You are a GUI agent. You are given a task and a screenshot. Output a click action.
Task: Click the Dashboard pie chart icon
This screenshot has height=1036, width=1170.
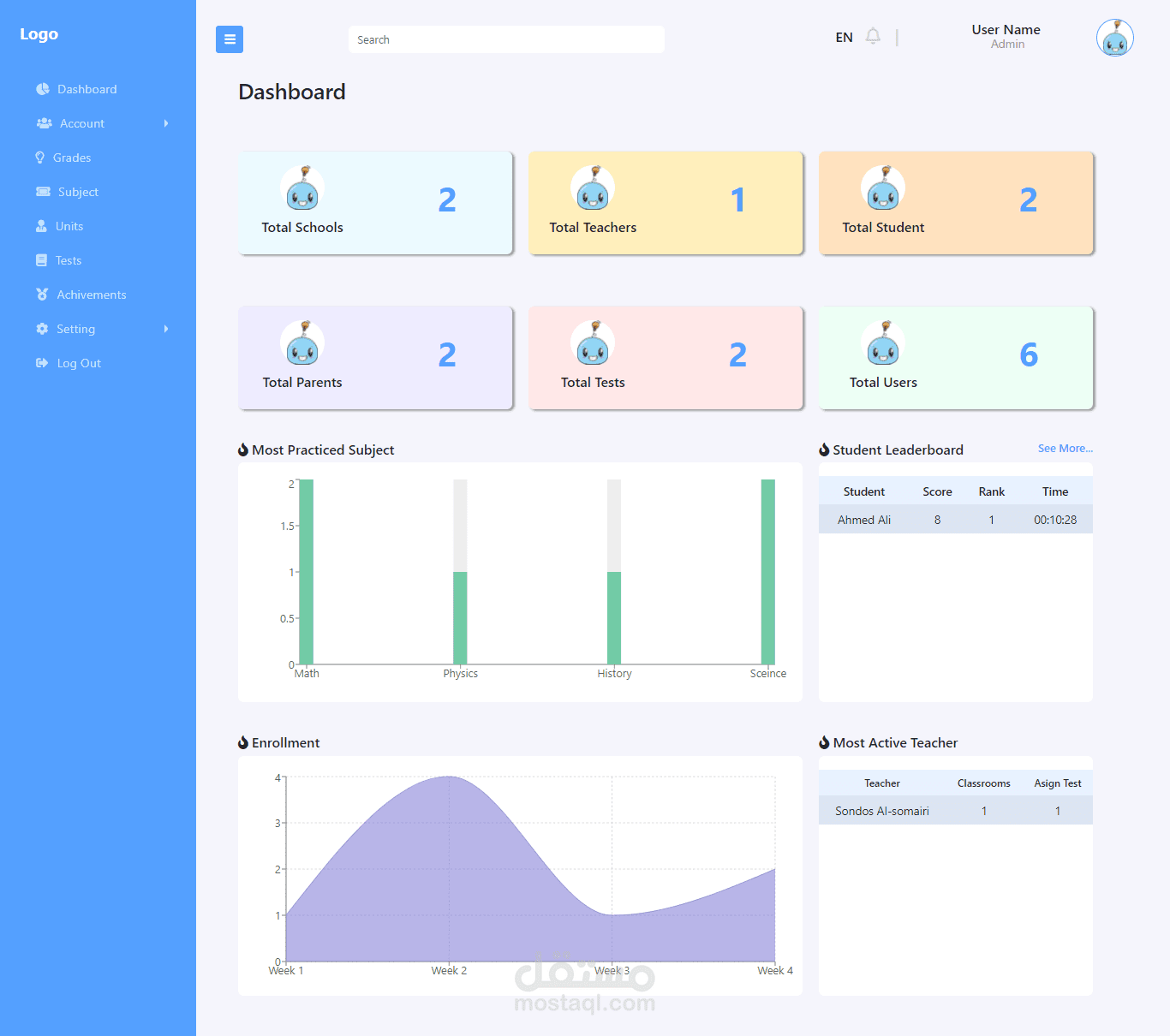43,89
